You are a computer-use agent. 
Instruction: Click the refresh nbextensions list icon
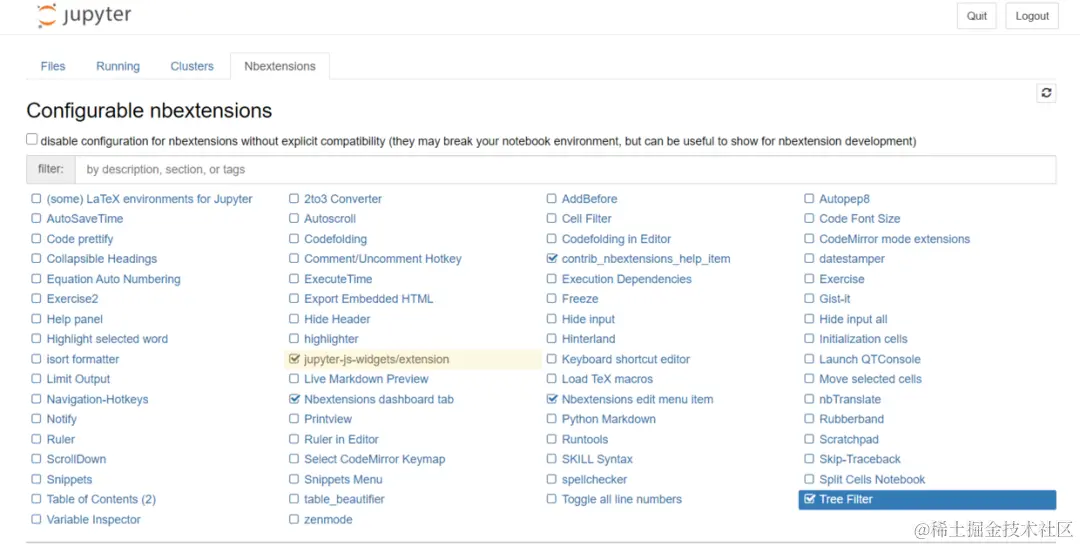[1046, 93]
